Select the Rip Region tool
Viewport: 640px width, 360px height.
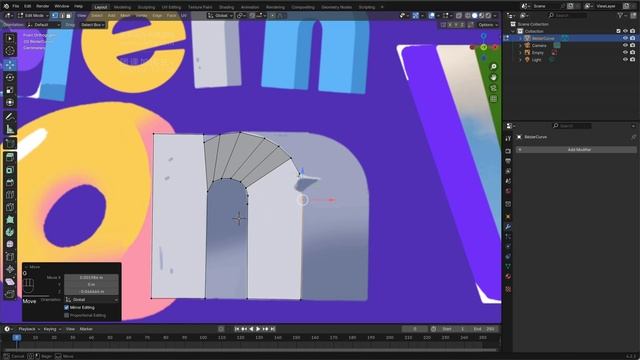click(10, 294)
